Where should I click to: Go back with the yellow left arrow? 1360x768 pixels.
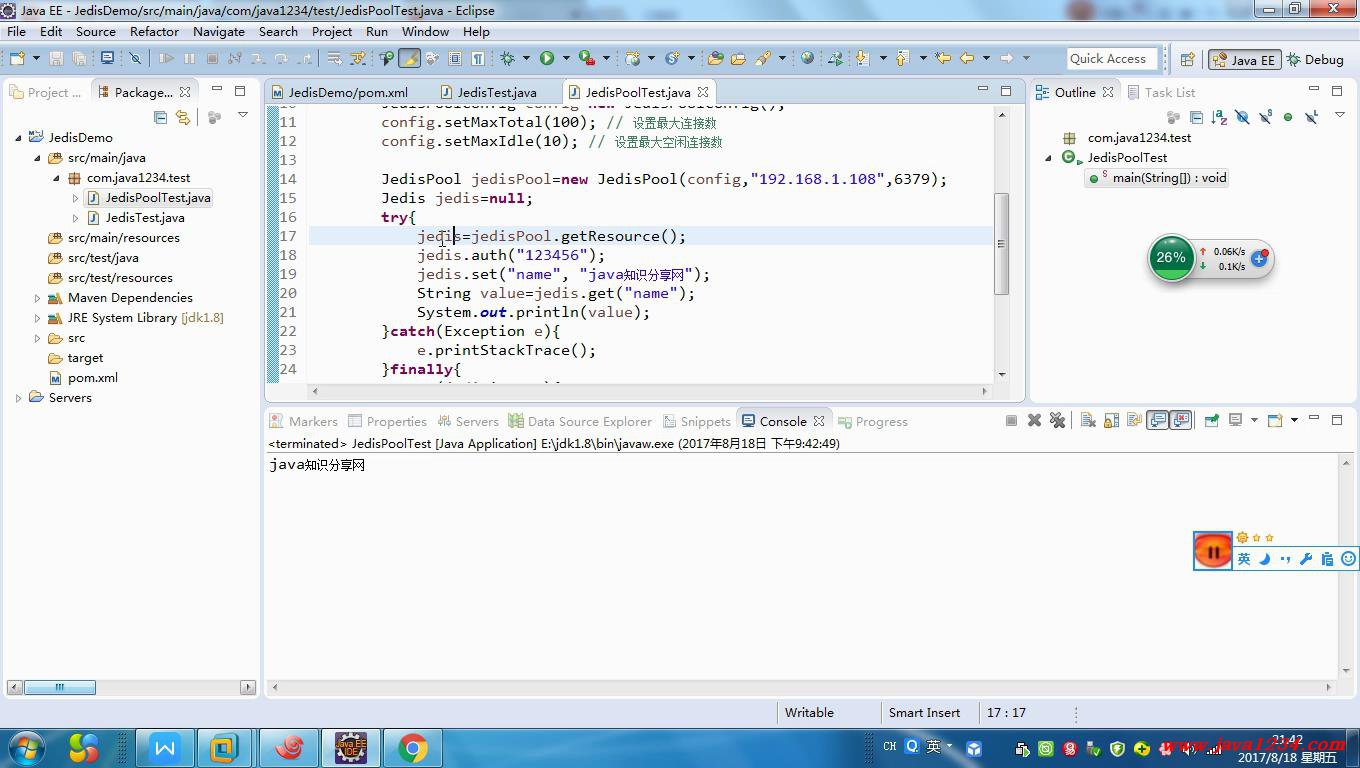pyautogui.click(x=967, y=58)
